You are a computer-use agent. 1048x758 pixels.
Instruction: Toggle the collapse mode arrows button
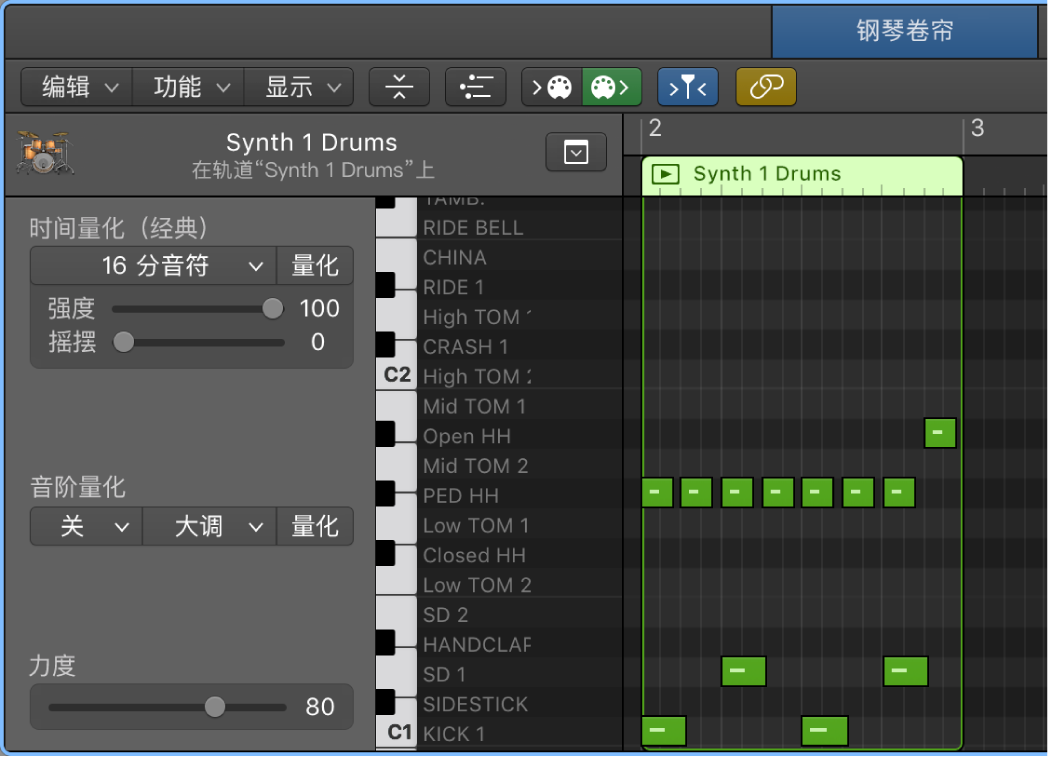(399, 87)
